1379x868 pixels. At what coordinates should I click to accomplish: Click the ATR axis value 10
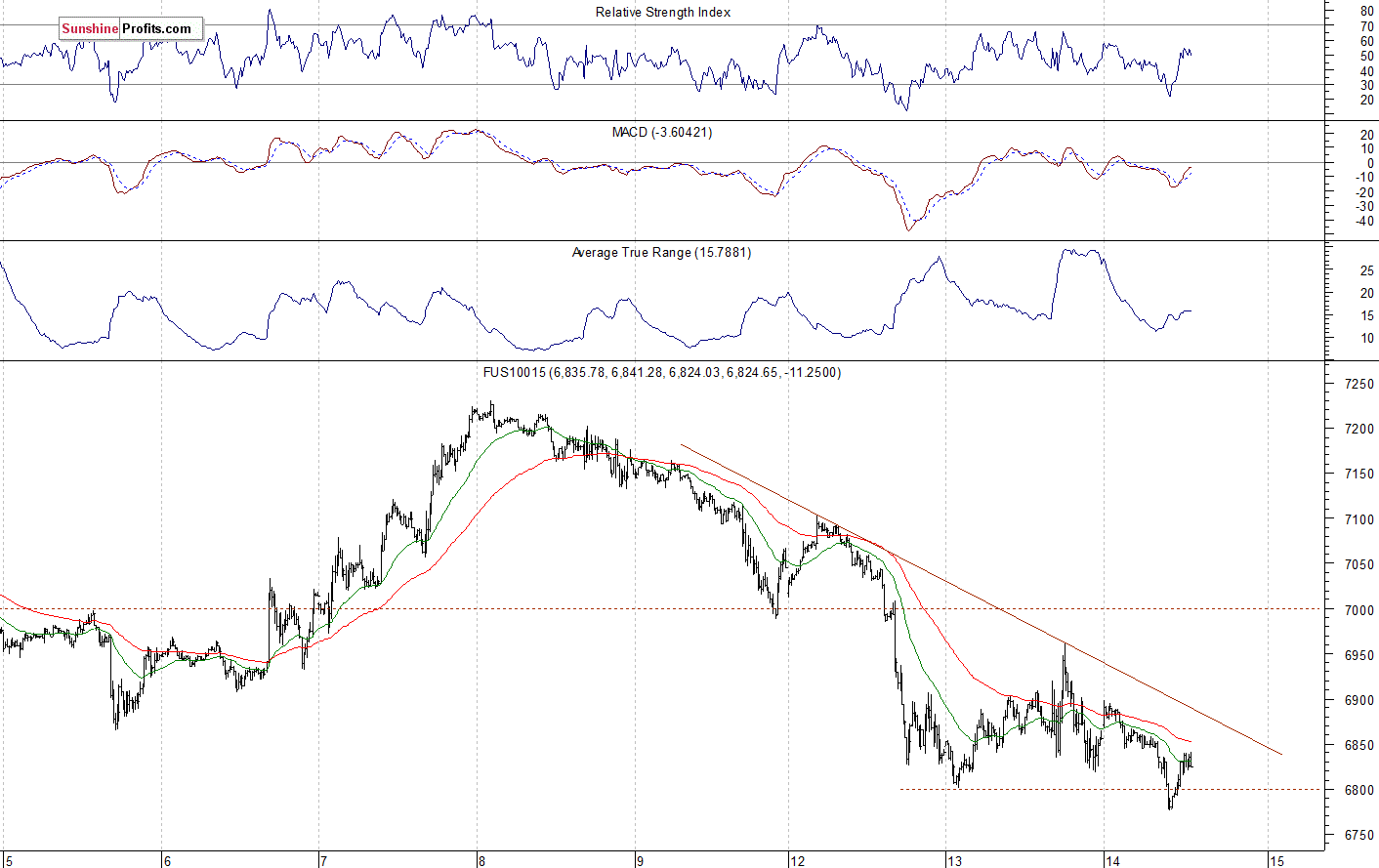1367,338
